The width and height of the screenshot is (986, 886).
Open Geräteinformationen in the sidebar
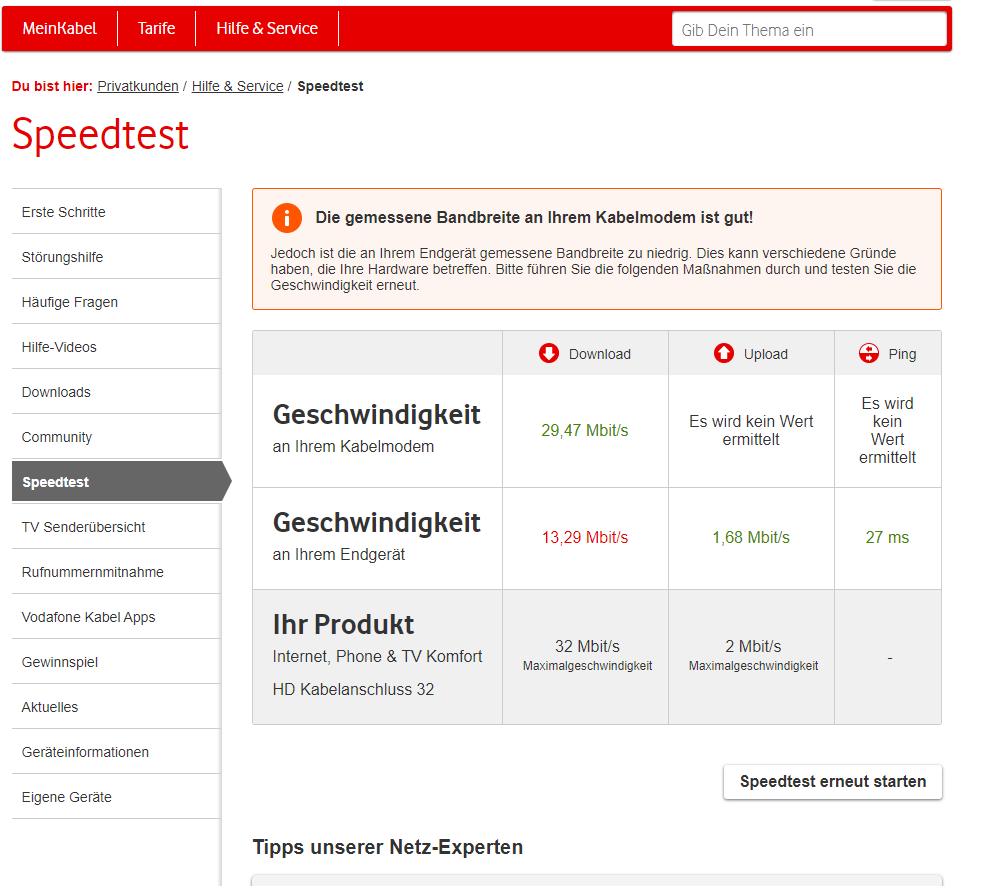[x=116, y=752]
